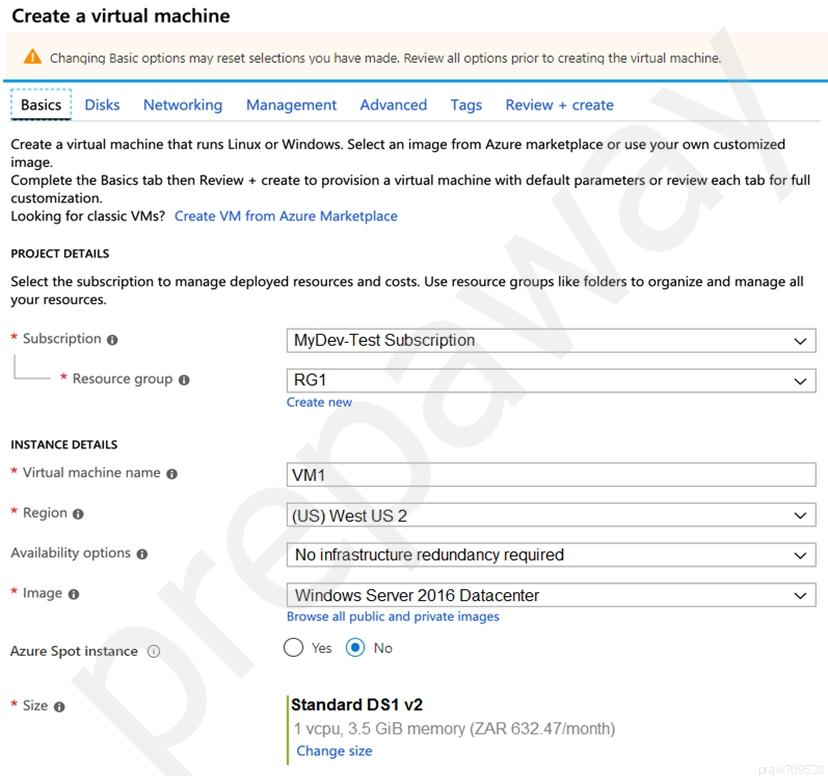Expand the Resource group RG1 dropdown

click(x=551, y=381)
